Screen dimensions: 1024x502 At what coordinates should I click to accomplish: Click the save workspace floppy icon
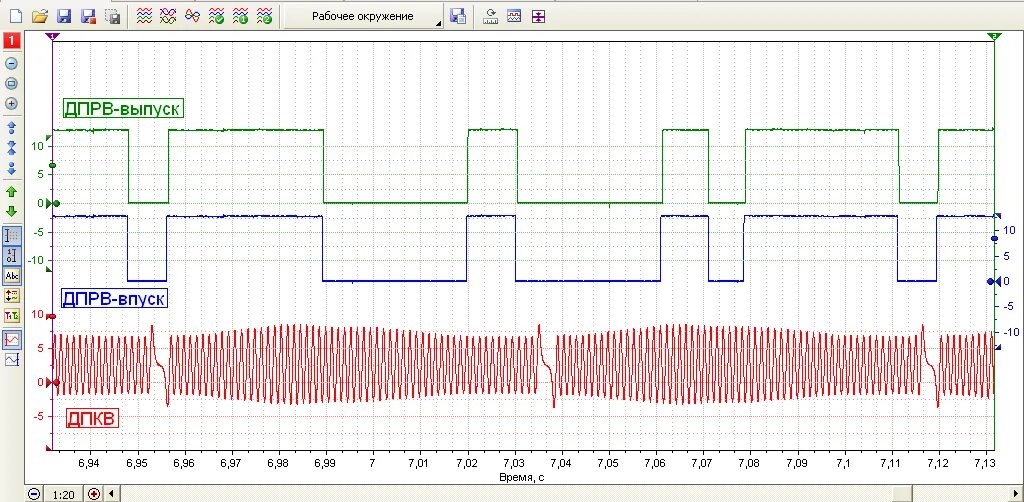pos(458,17)
